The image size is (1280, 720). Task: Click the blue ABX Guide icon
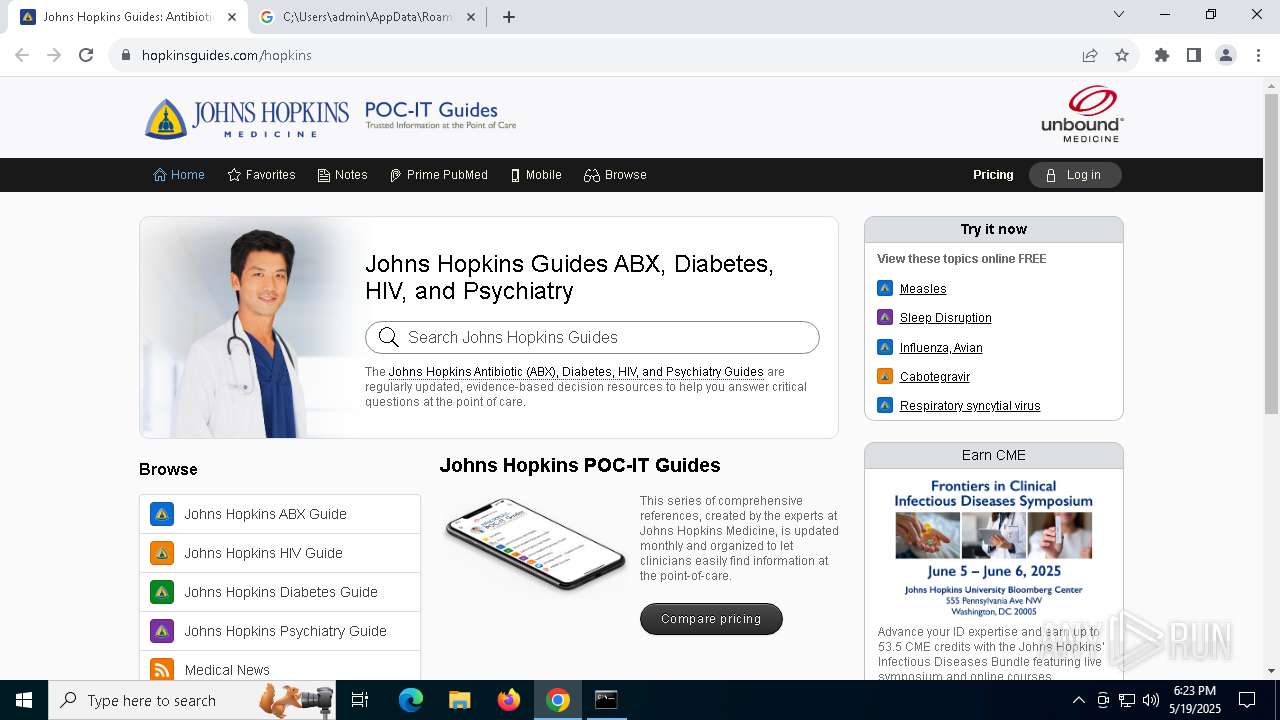pyautogui.click(x=162, y=514)
